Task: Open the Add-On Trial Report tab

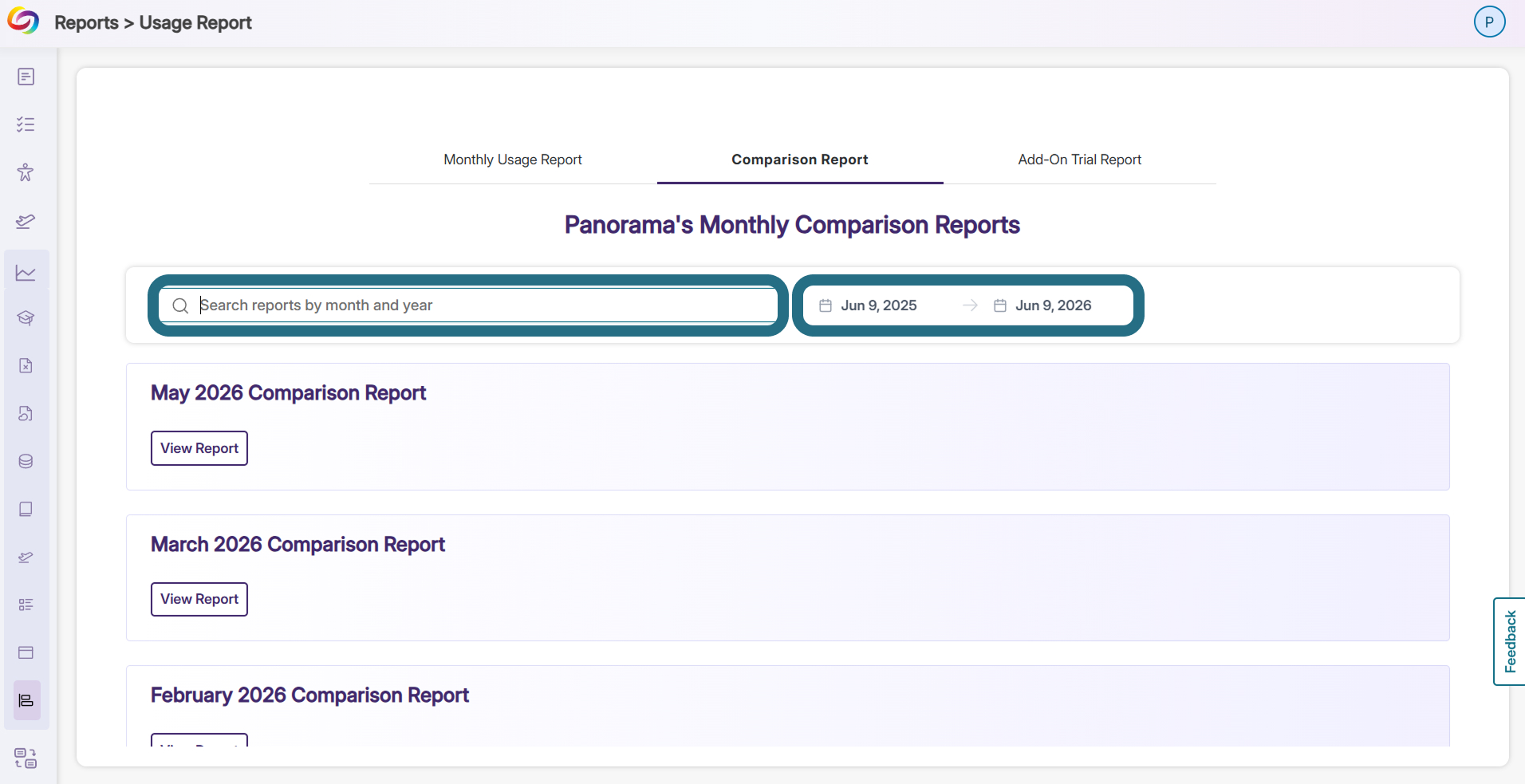Action: 1080,160
